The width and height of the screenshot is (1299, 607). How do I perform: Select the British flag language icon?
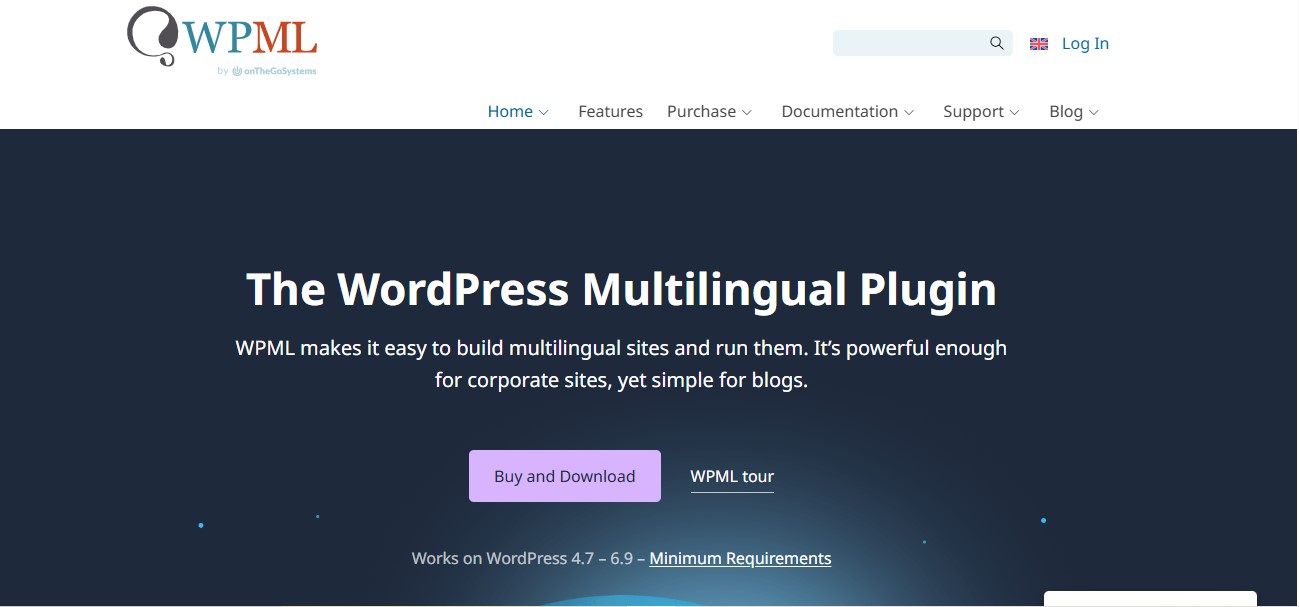pos(1038,43)
